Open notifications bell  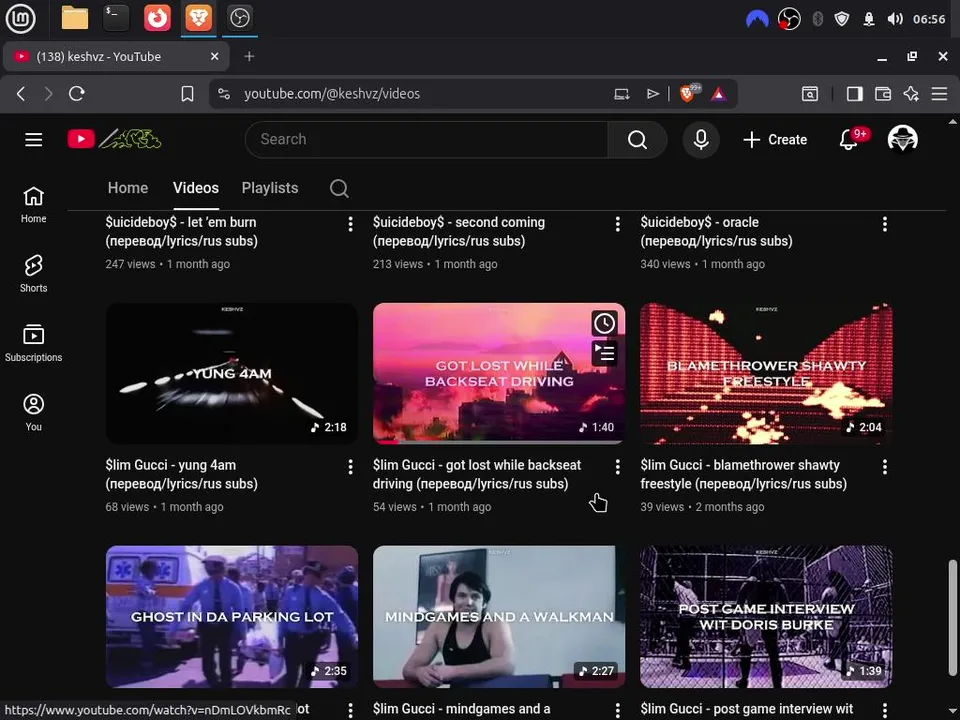[x=849, y=140]
